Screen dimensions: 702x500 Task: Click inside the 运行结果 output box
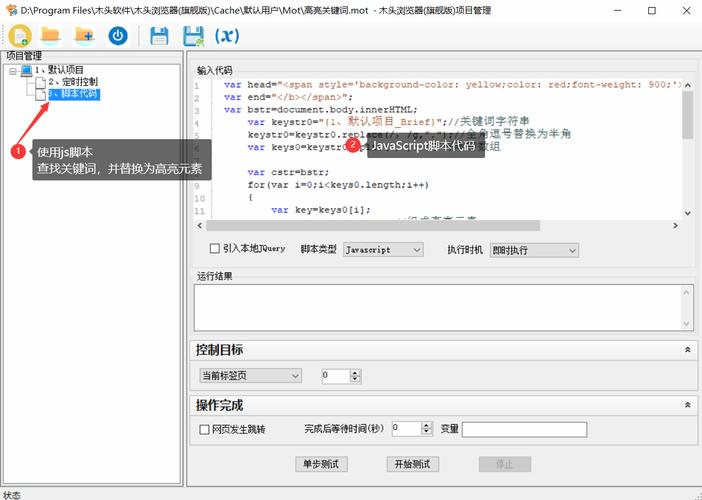439,308
